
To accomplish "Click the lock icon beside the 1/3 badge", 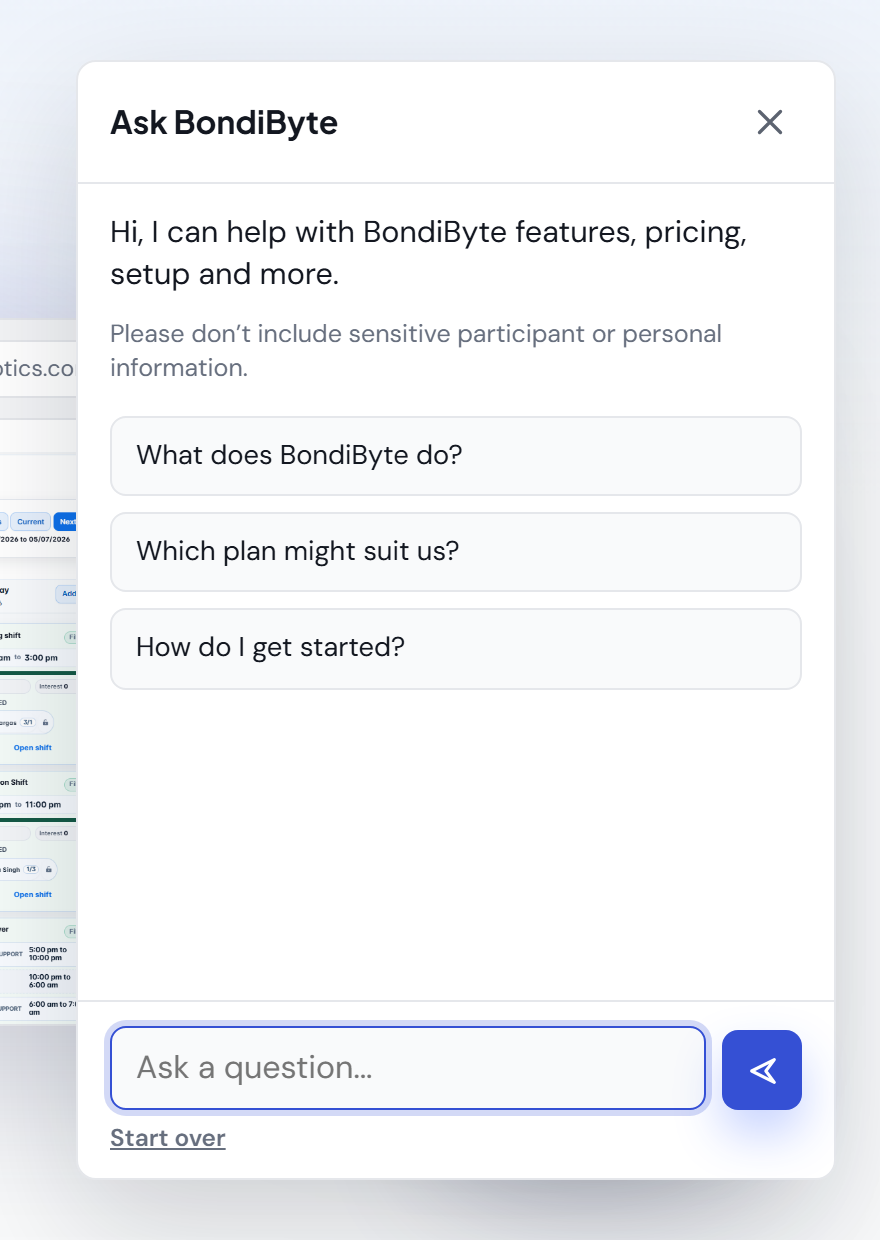I will (49, 869).
